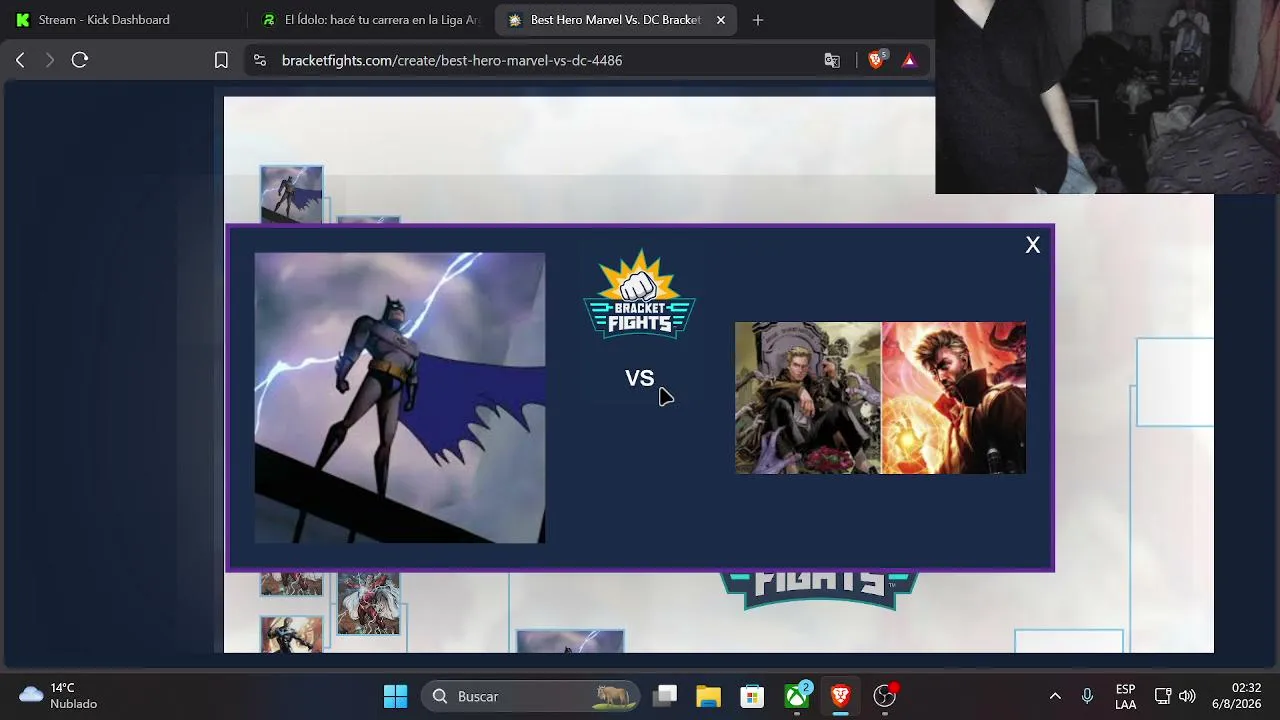The width and height of the screenshot is (1280, 720).
Task: Open the Windows Start menu
Action: click(x=395, y=696)
